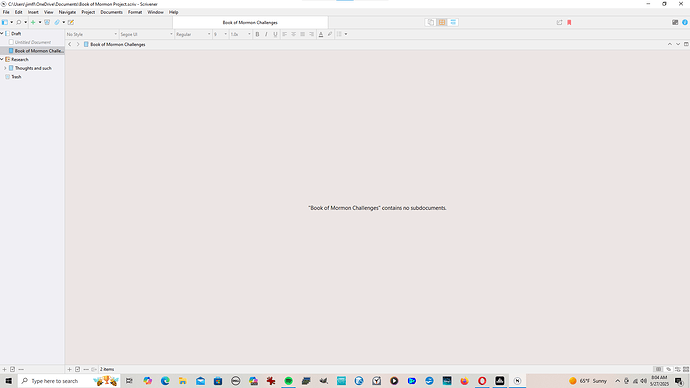Open the File menu
Viewport: 690px width, 388px height.
point(6,12)
